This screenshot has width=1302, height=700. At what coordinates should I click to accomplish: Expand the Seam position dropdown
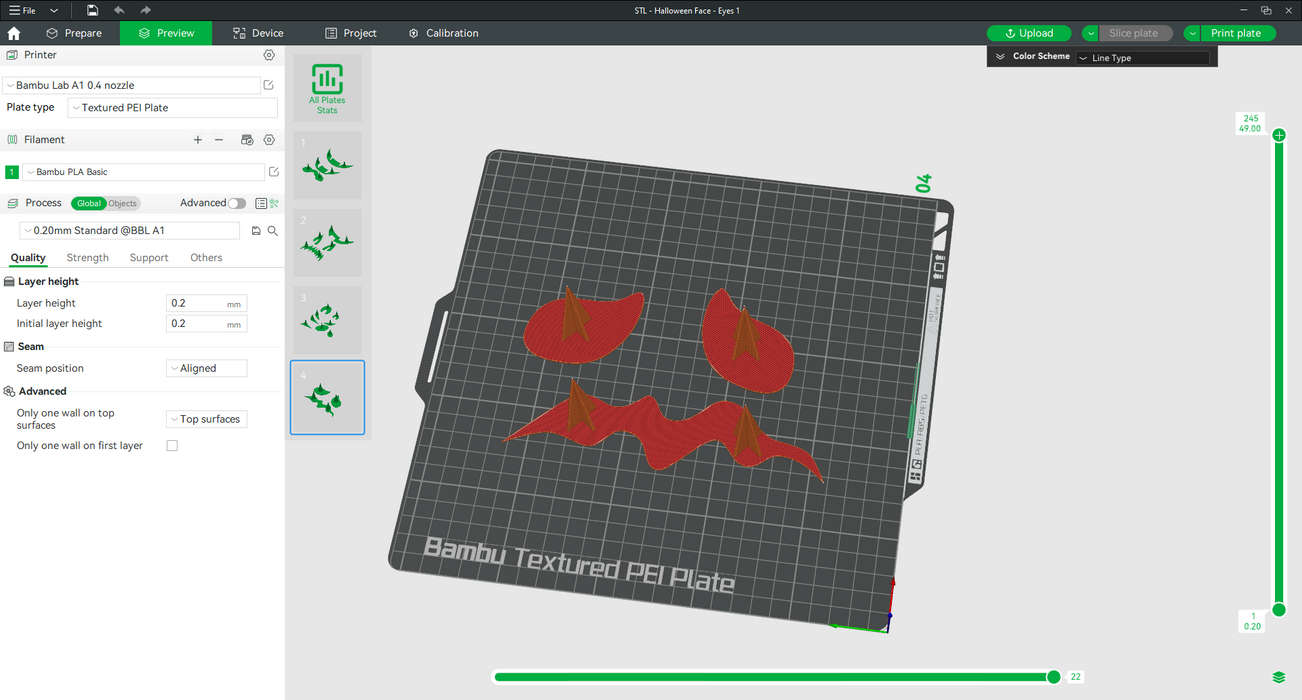tap(206, 368)
